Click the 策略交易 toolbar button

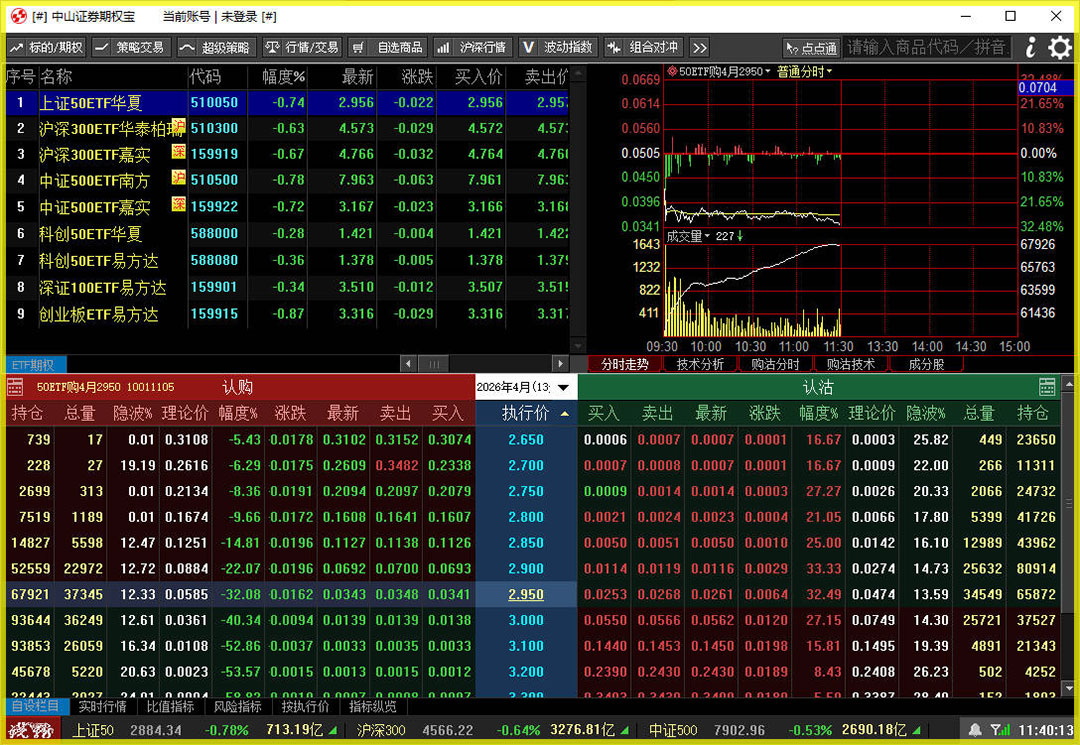pos(130,47)
